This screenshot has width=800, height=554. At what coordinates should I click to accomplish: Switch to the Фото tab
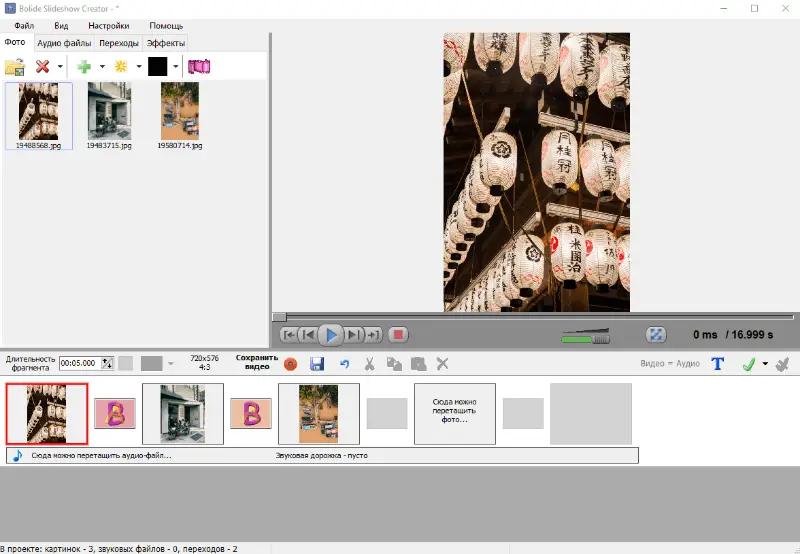(x=15, y=42)
